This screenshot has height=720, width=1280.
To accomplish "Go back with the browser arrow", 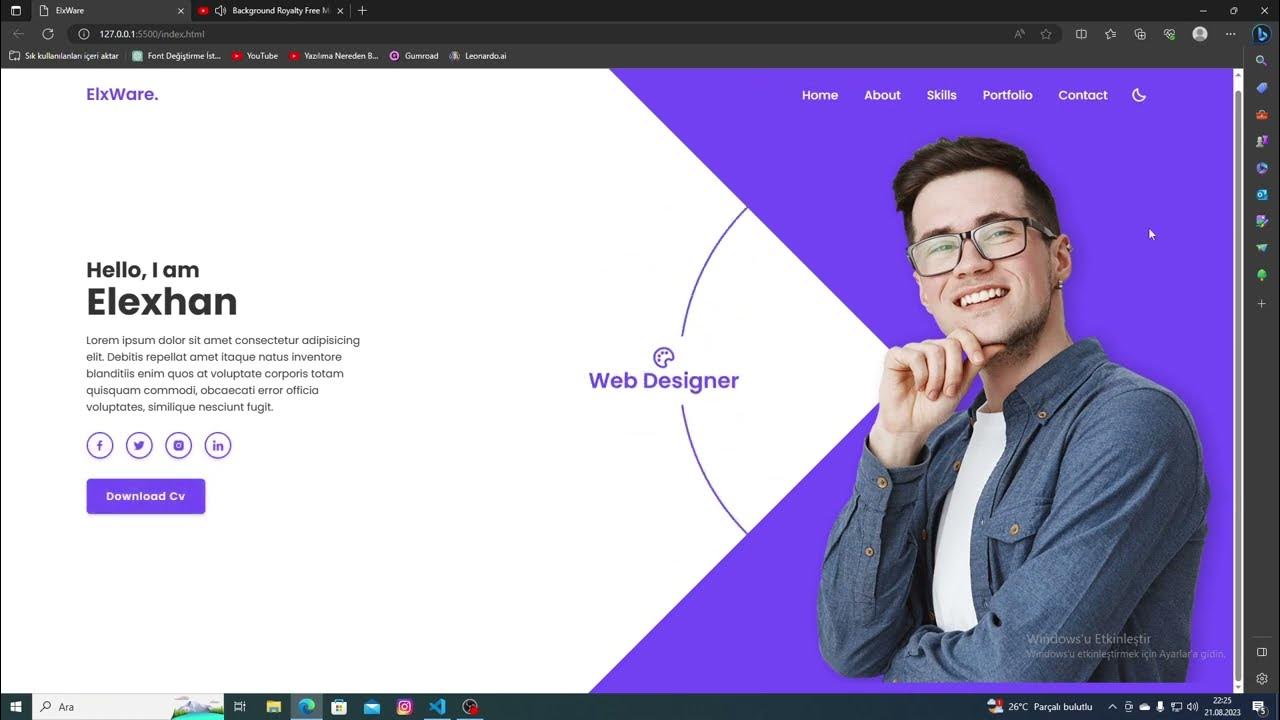I will [18, 34].
